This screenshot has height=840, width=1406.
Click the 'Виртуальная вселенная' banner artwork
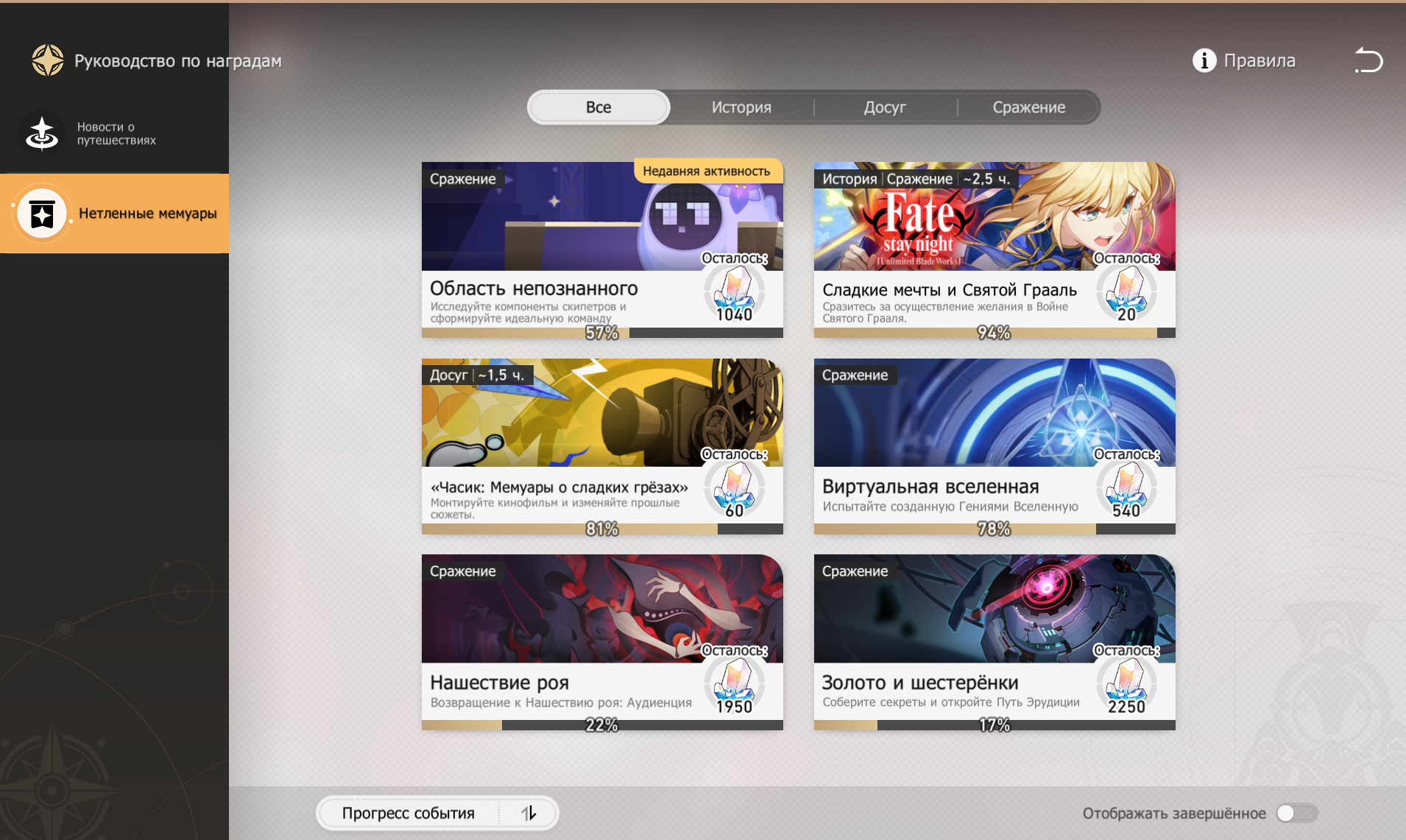tap(995, 412)
